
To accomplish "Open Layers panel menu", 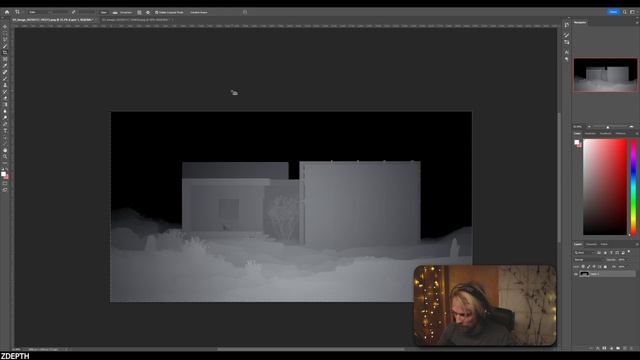I will click(637, 244).
